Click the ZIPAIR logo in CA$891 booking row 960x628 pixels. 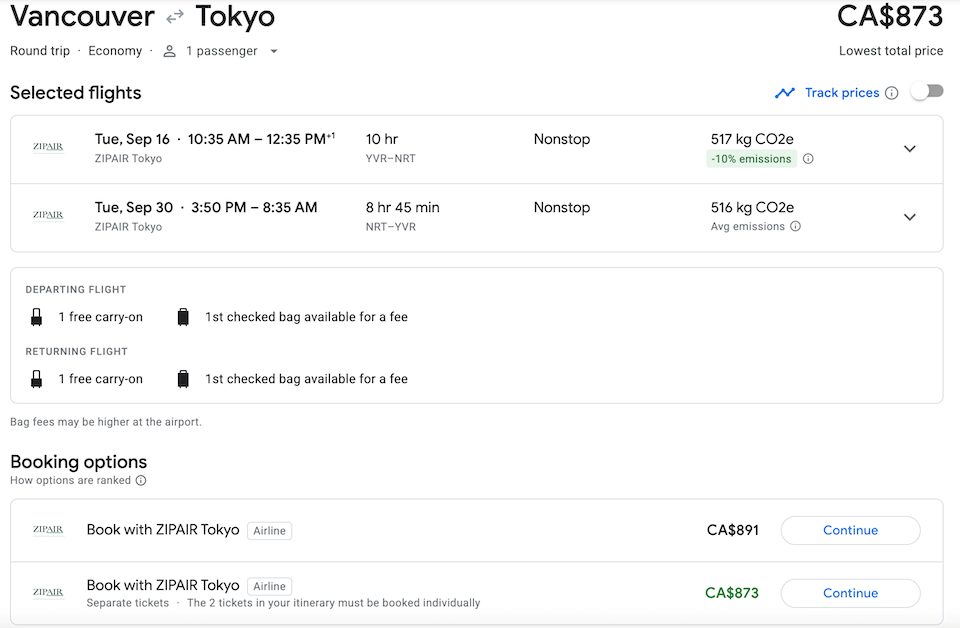pyautogui.click(x=48, y=530)
